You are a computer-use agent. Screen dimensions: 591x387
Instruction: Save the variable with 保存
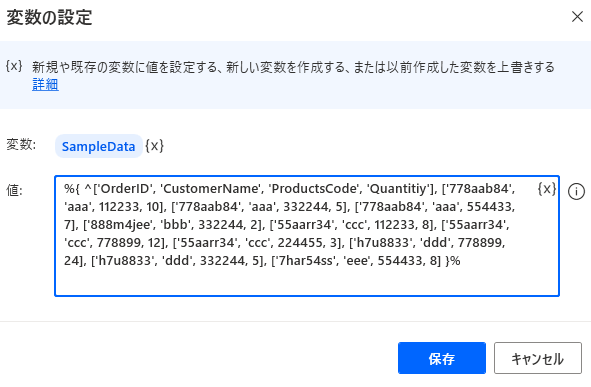[x=442, y=358]
